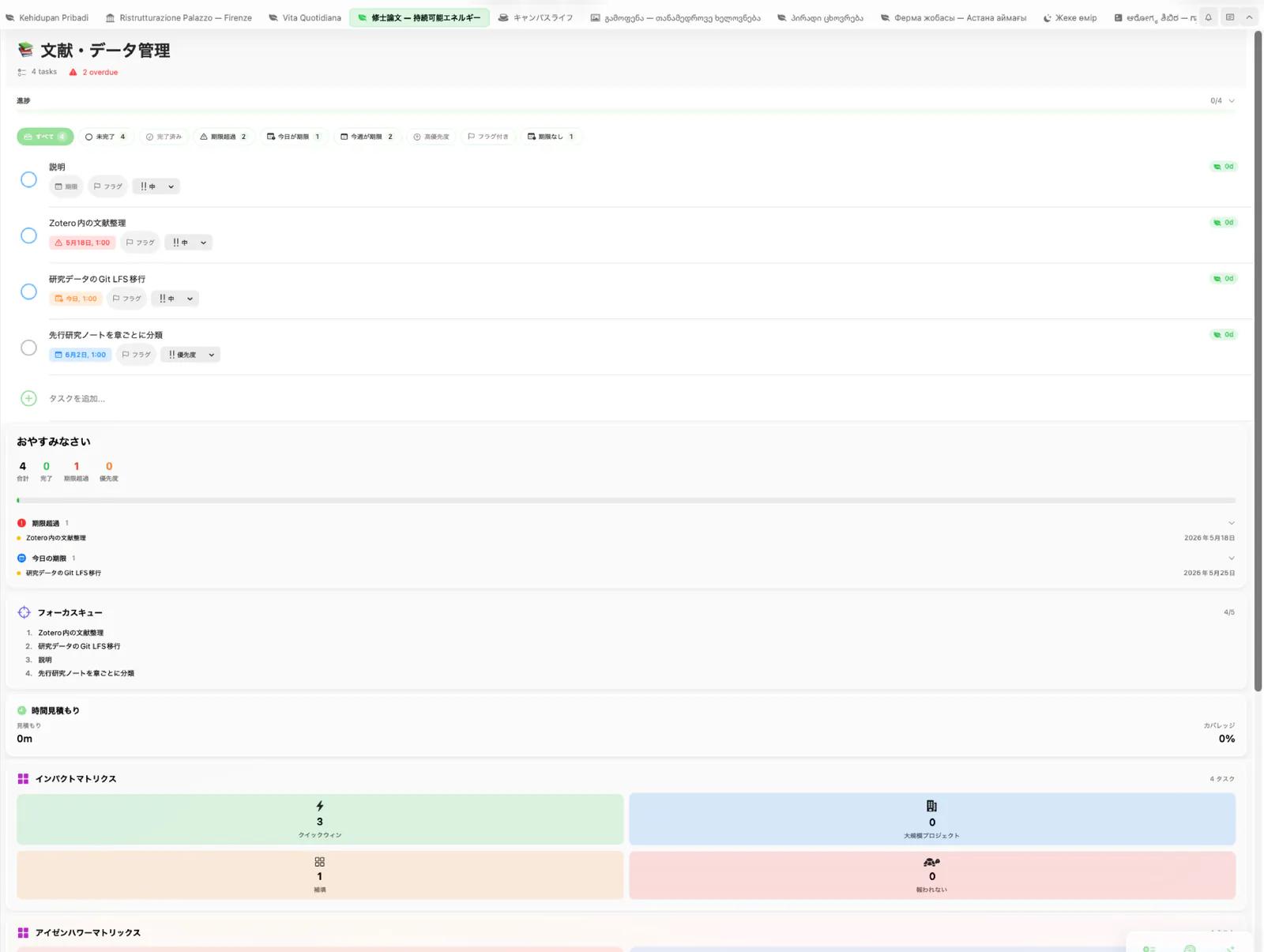The image size is (1264, 952).
Task: Click the インパクトマトリクス grid icon
Action: pyautogui.click(x=23, y=779)
